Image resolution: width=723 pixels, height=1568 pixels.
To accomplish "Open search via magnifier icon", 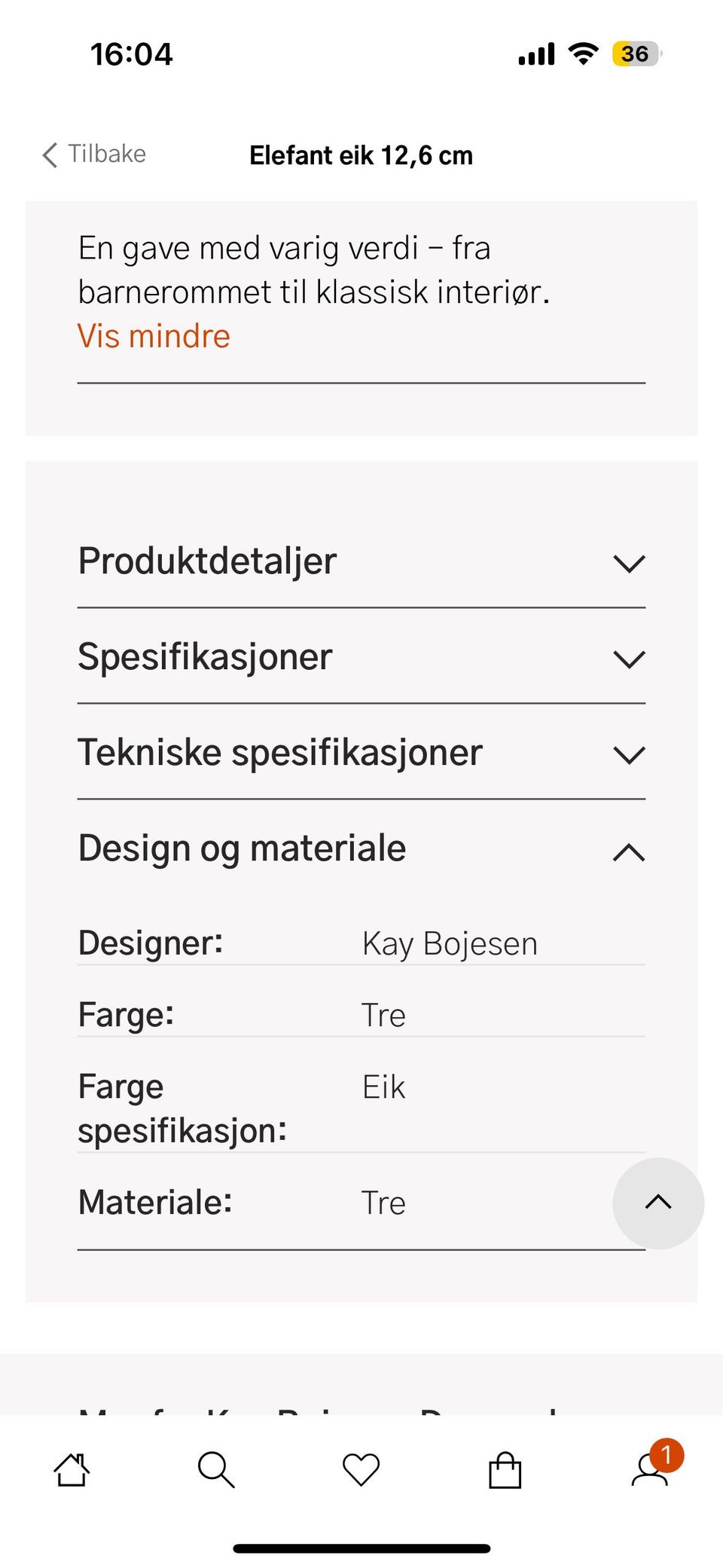I will 216,1470.
